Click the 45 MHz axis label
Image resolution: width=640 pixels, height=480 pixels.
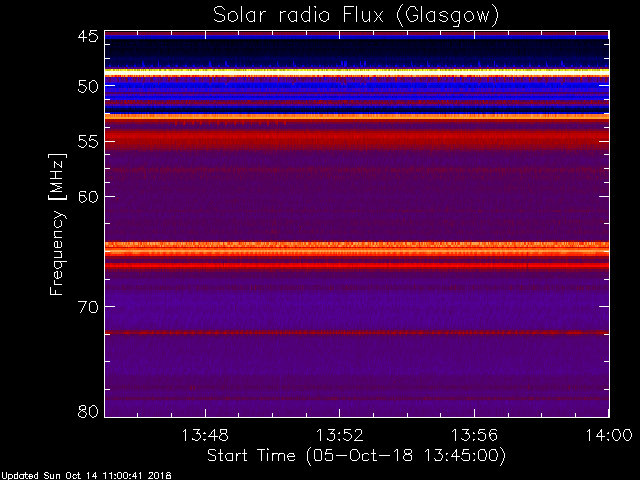point(88,37)
